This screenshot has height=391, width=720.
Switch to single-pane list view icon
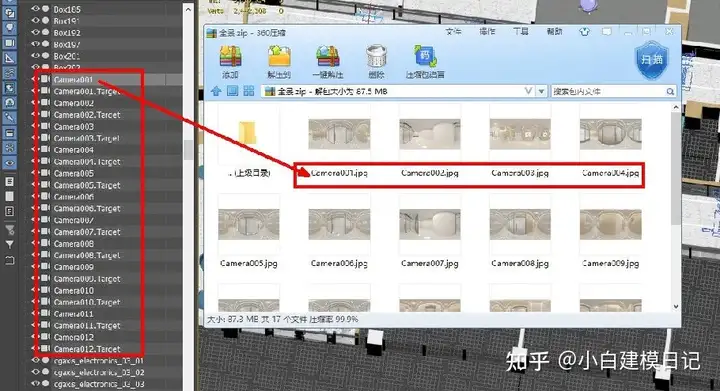(232, 91)
